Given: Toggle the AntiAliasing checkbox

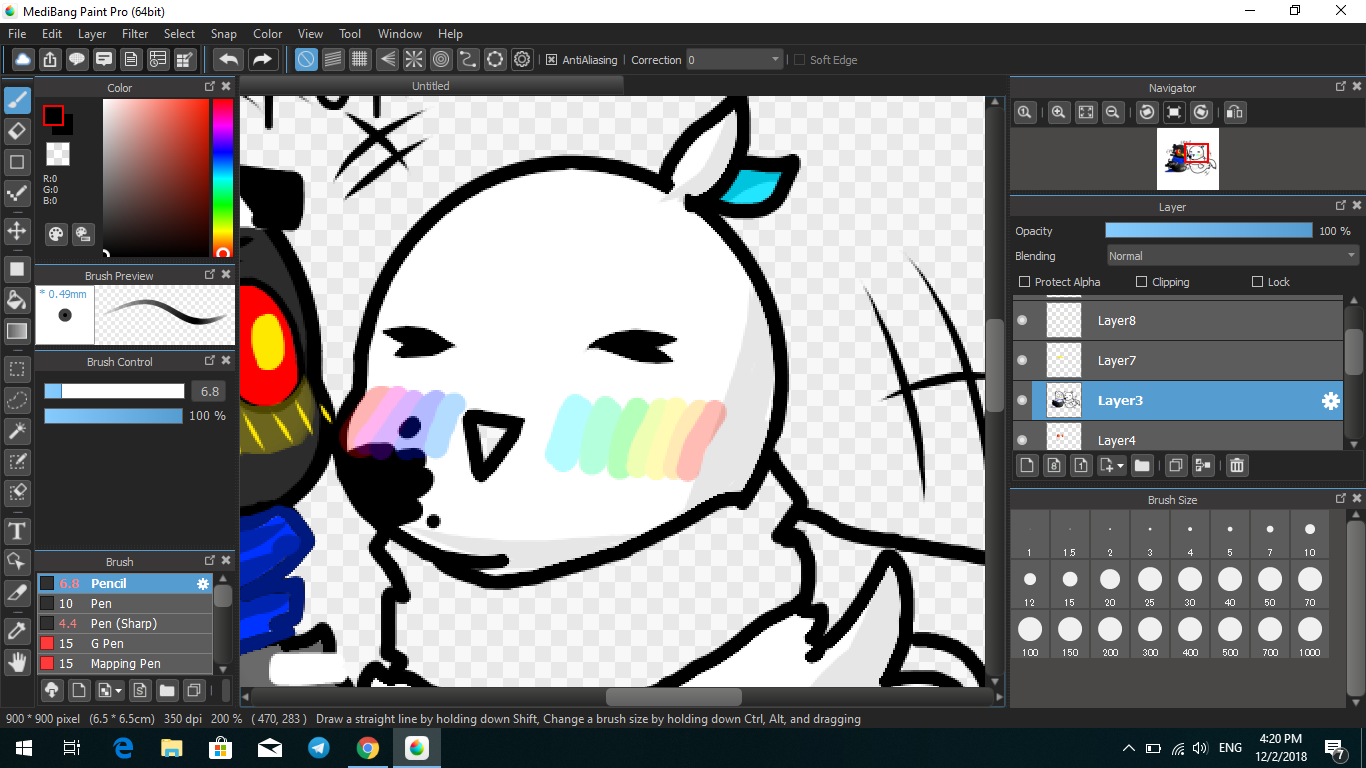Looking at the screenshot, I should pos(551,60).
